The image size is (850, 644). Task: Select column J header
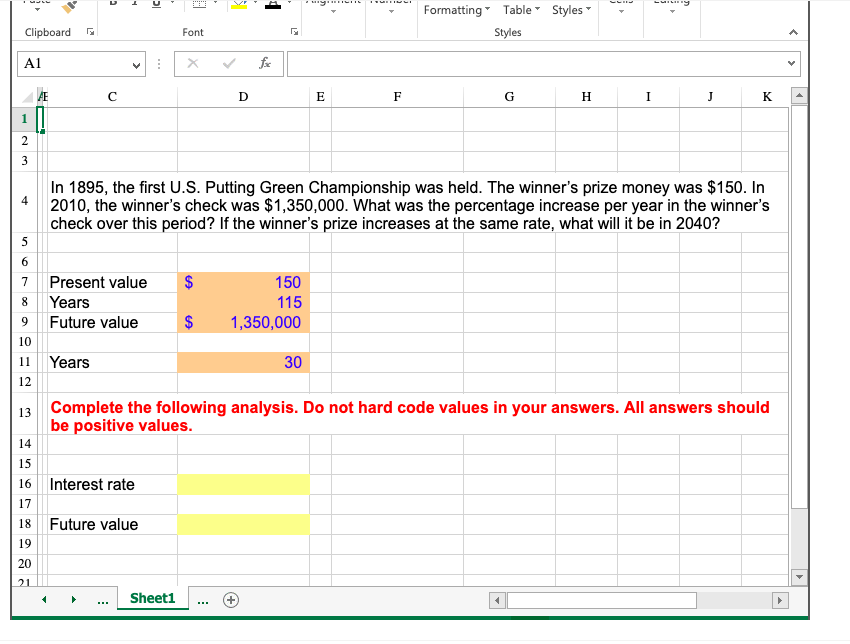pos(710,97)
